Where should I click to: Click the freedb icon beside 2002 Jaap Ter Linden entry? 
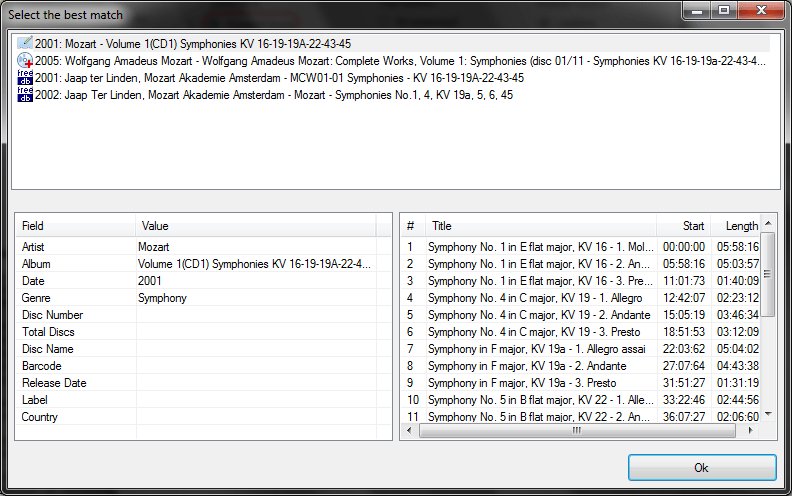pyautogui.click(x=25, y=95)
